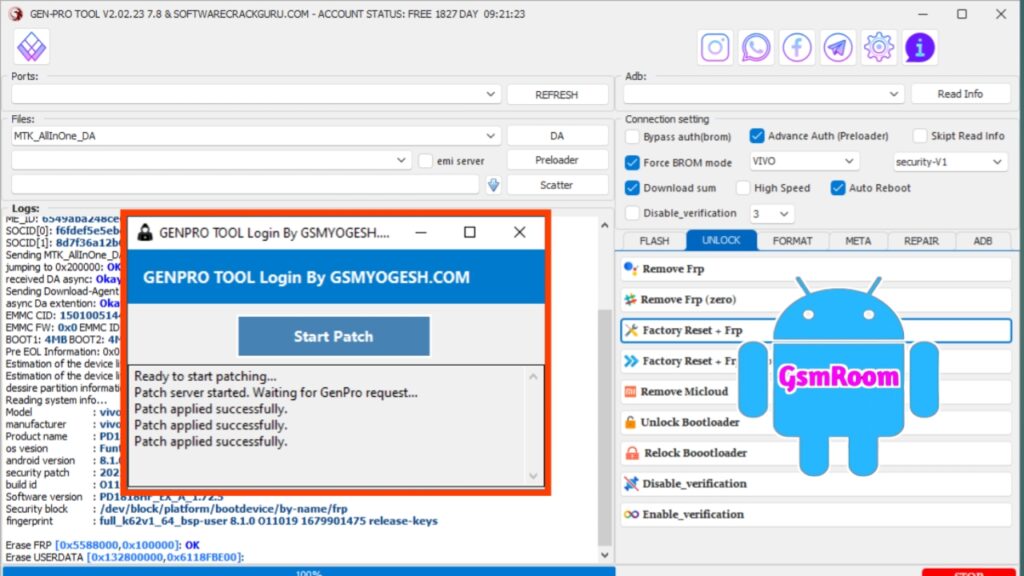Expand the Ports dropdown list

(x=491, y=94)
